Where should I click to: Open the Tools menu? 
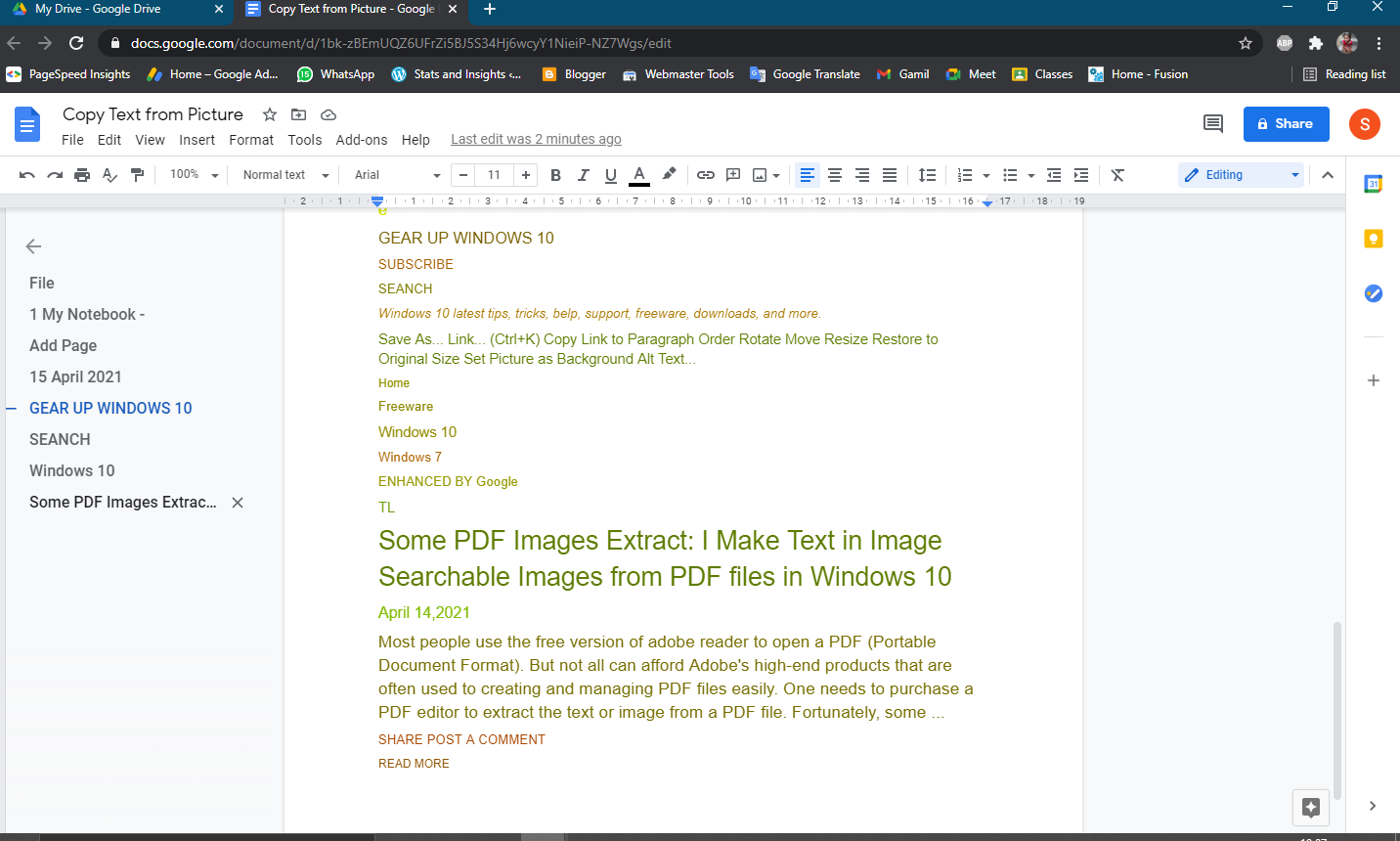coord(305,140)
